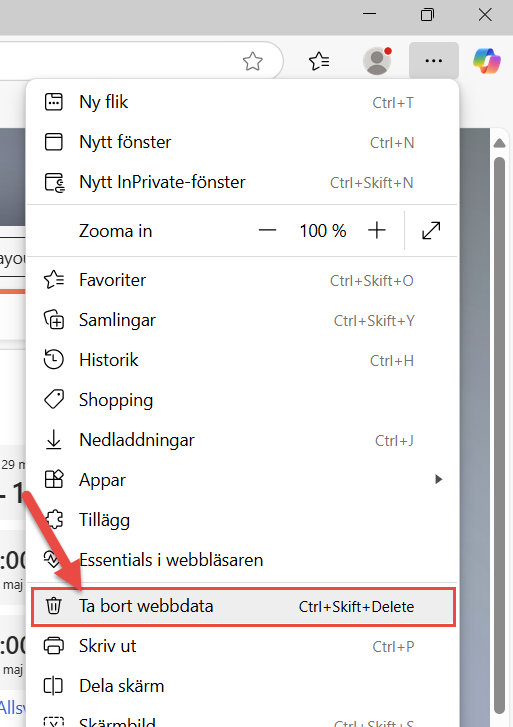
Task: Click the Copilot icon in toolbar
Action: 487,61
